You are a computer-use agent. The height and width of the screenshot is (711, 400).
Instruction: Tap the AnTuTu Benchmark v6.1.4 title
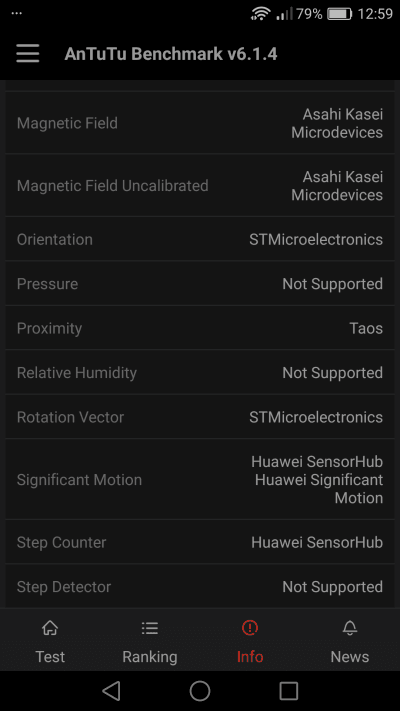click(171, 54)
